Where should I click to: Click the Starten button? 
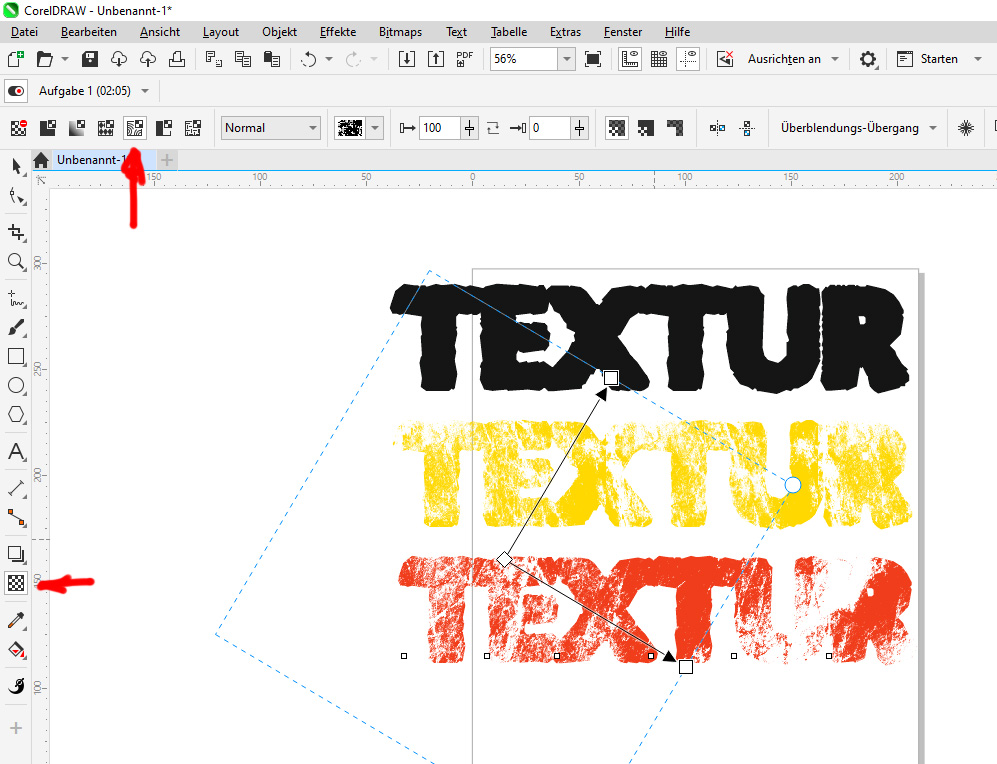click(930, 59)
